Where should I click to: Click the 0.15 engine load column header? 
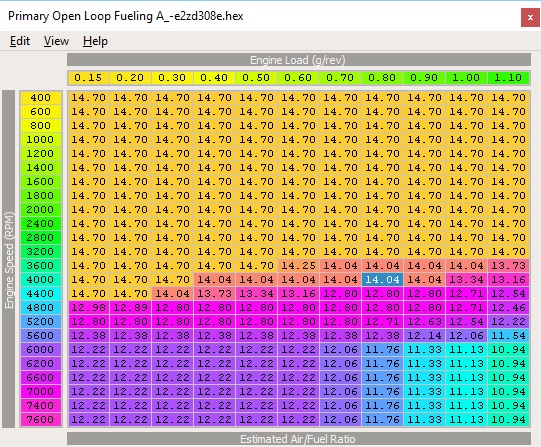pos(88,78)
